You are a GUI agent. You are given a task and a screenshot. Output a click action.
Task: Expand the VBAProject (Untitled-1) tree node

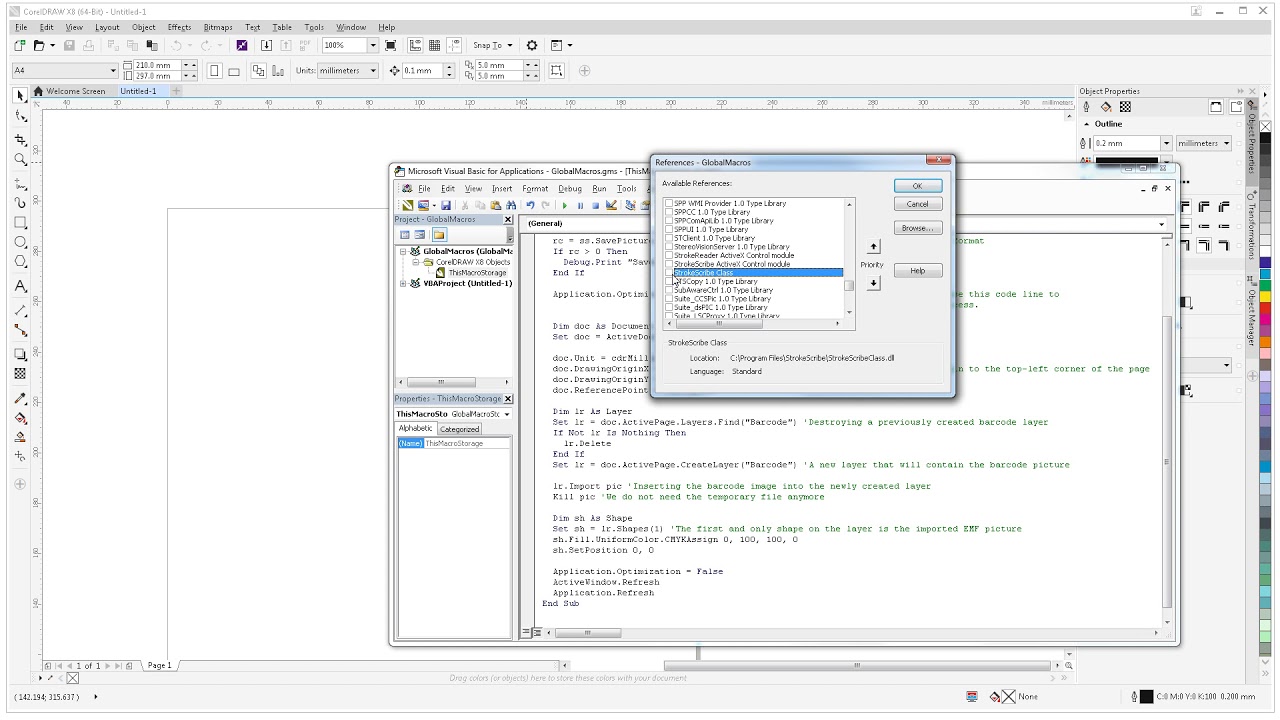coord(404,283)
